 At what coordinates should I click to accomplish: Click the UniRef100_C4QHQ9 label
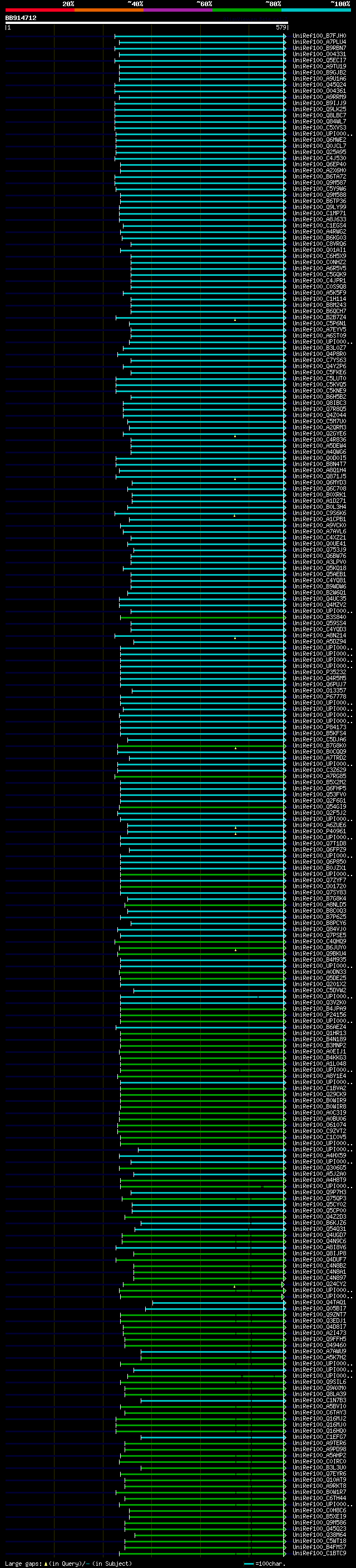pos(319,942)
